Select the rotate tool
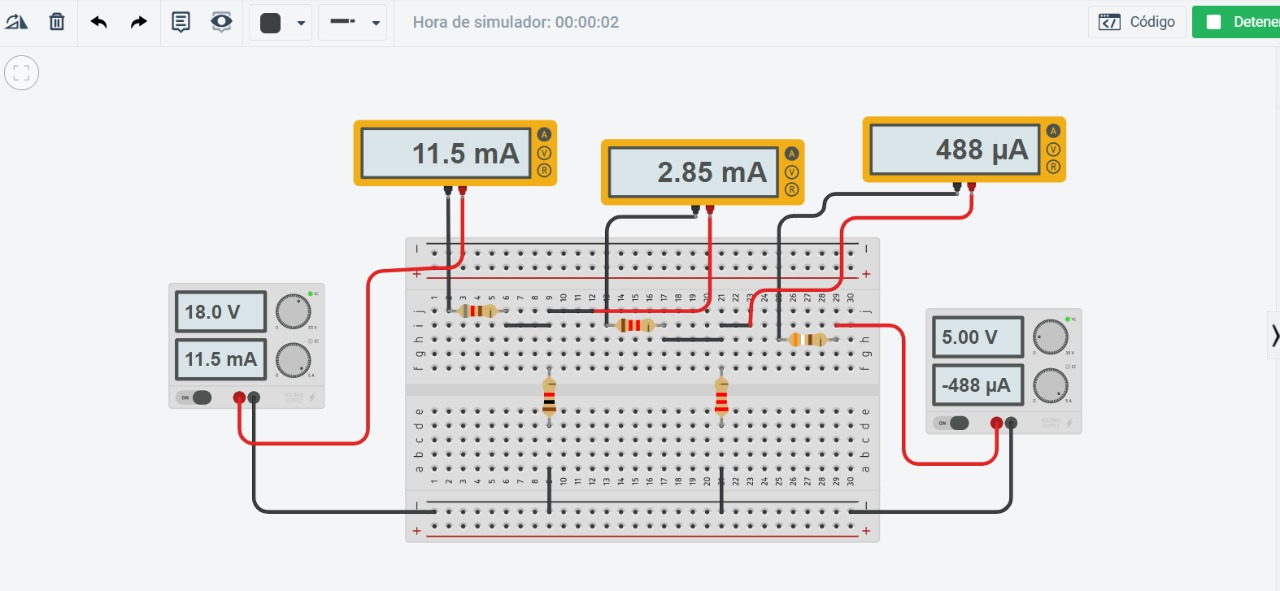 pos(17,21)
